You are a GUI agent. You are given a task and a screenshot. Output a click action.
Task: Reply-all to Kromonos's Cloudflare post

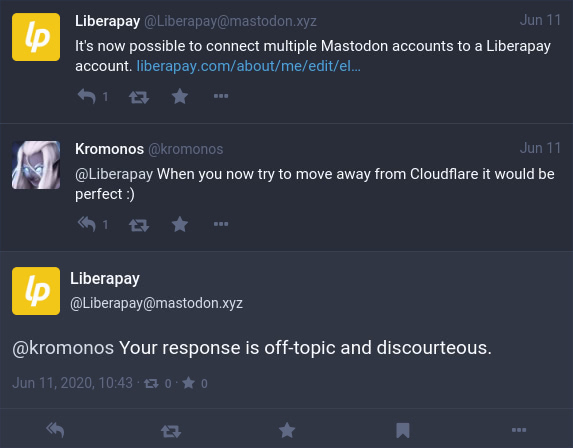pyautogui.click(x=87, y=224)
